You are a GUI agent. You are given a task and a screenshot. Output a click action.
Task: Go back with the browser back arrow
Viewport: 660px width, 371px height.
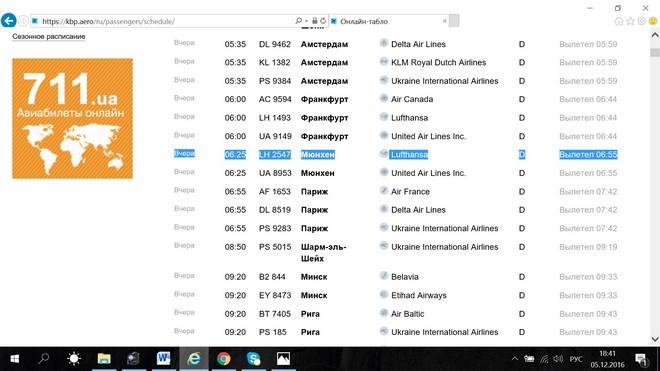tap(8, 21)
